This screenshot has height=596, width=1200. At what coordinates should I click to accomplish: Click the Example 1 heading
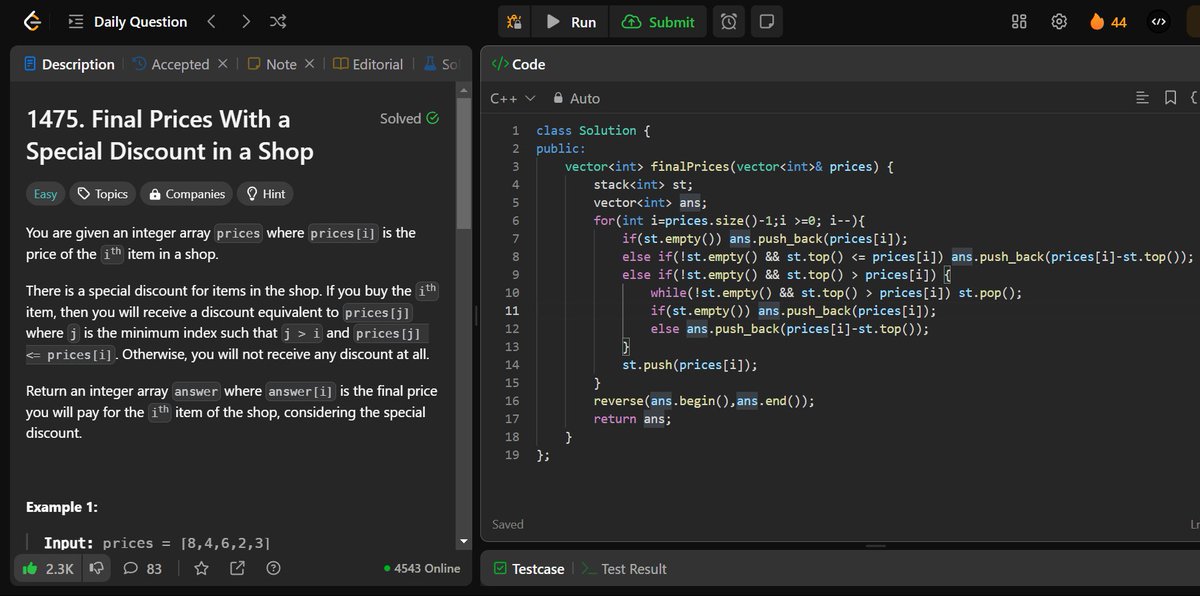[x=62, y=507]
